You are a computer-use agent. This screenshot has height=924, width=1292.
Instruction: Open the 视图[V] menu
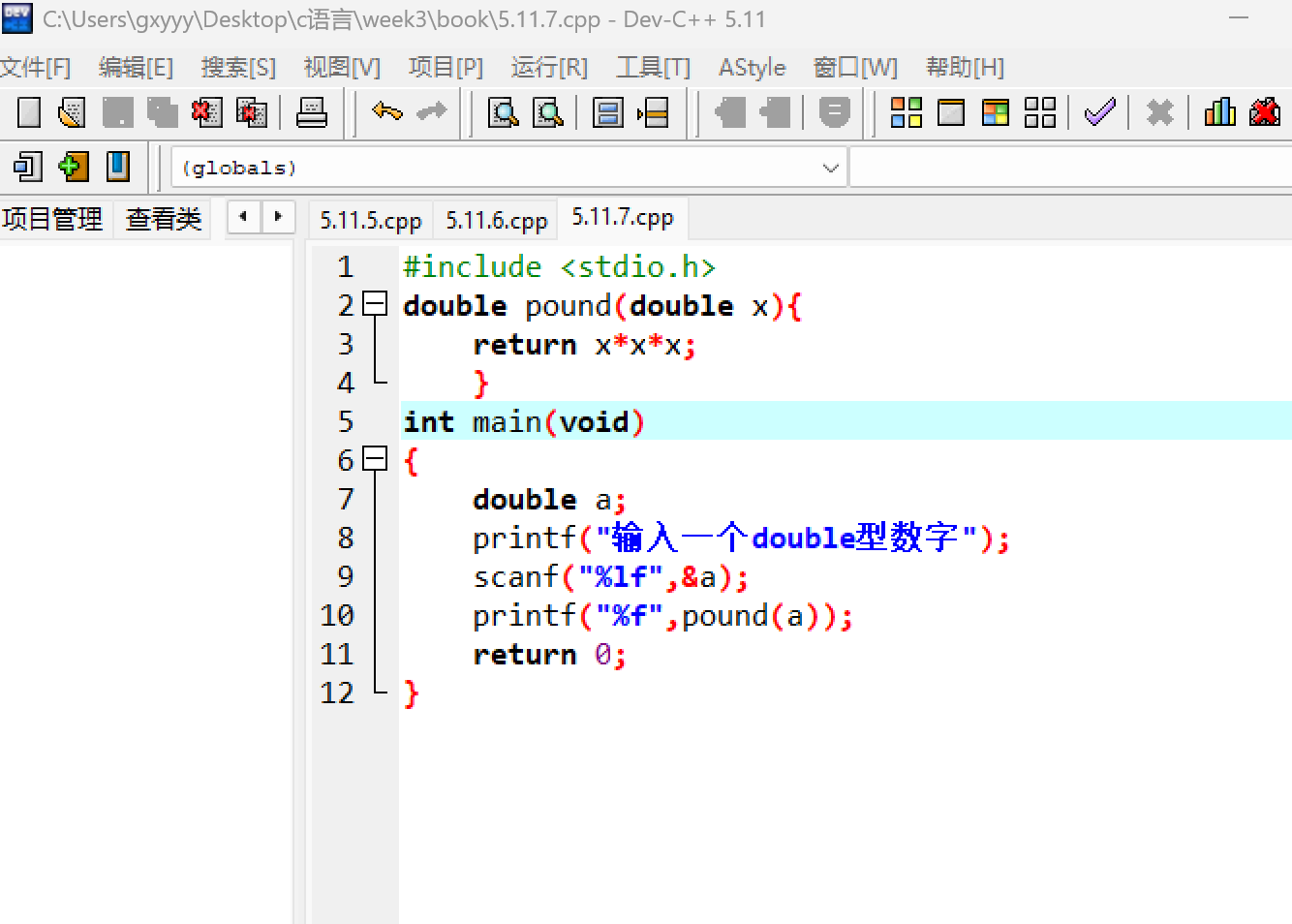point(342,68)
